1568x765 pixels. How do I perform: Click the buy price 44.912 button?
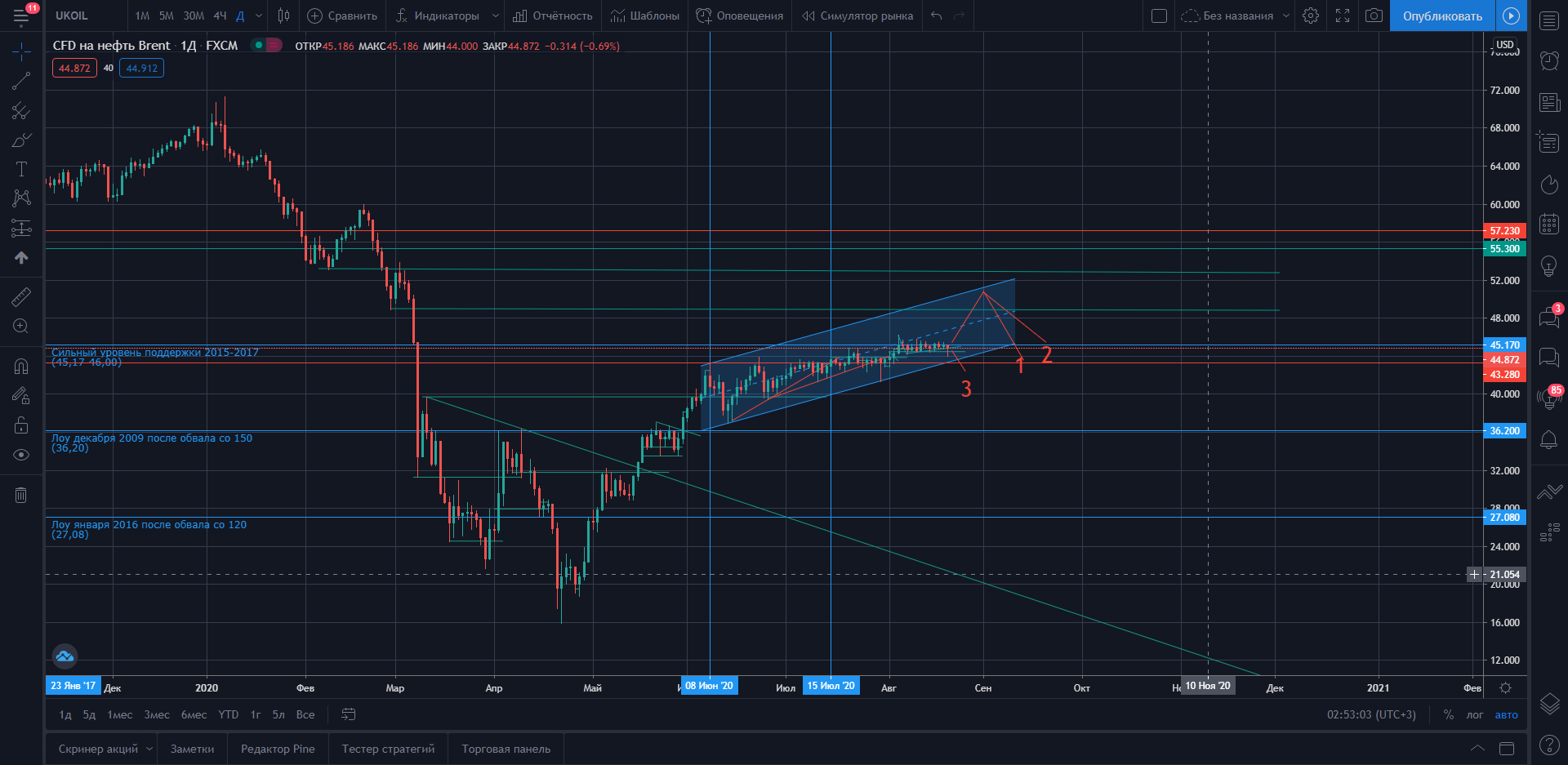coord(141,68)
